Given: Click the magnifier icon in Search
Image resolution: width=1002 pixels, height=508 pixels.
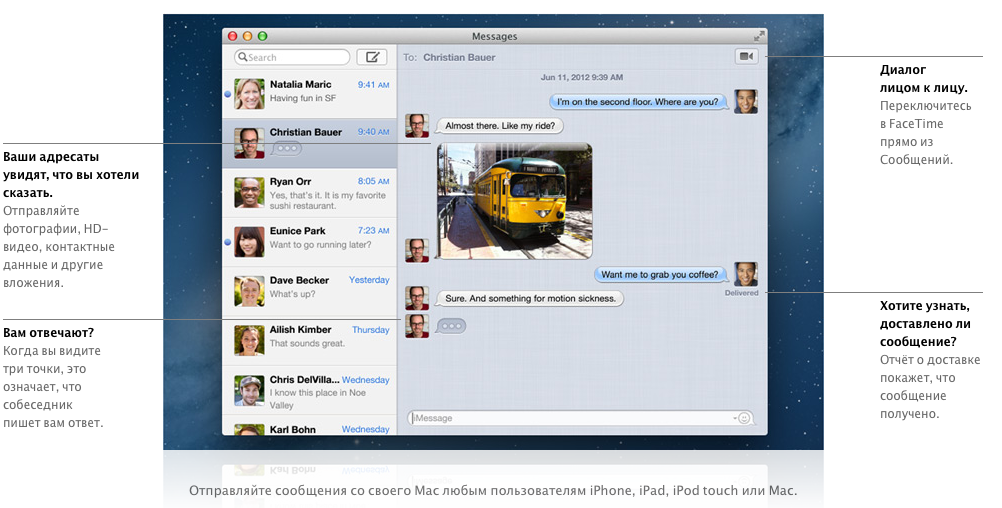Looking at the screenshot, I should click(x=243, y=57).
